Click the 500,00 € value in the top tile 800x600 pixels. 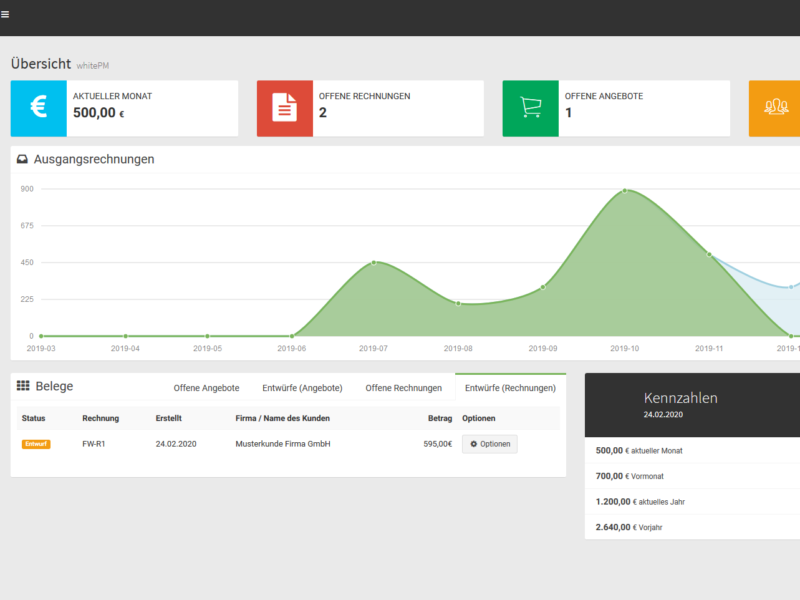pos(98,113)
